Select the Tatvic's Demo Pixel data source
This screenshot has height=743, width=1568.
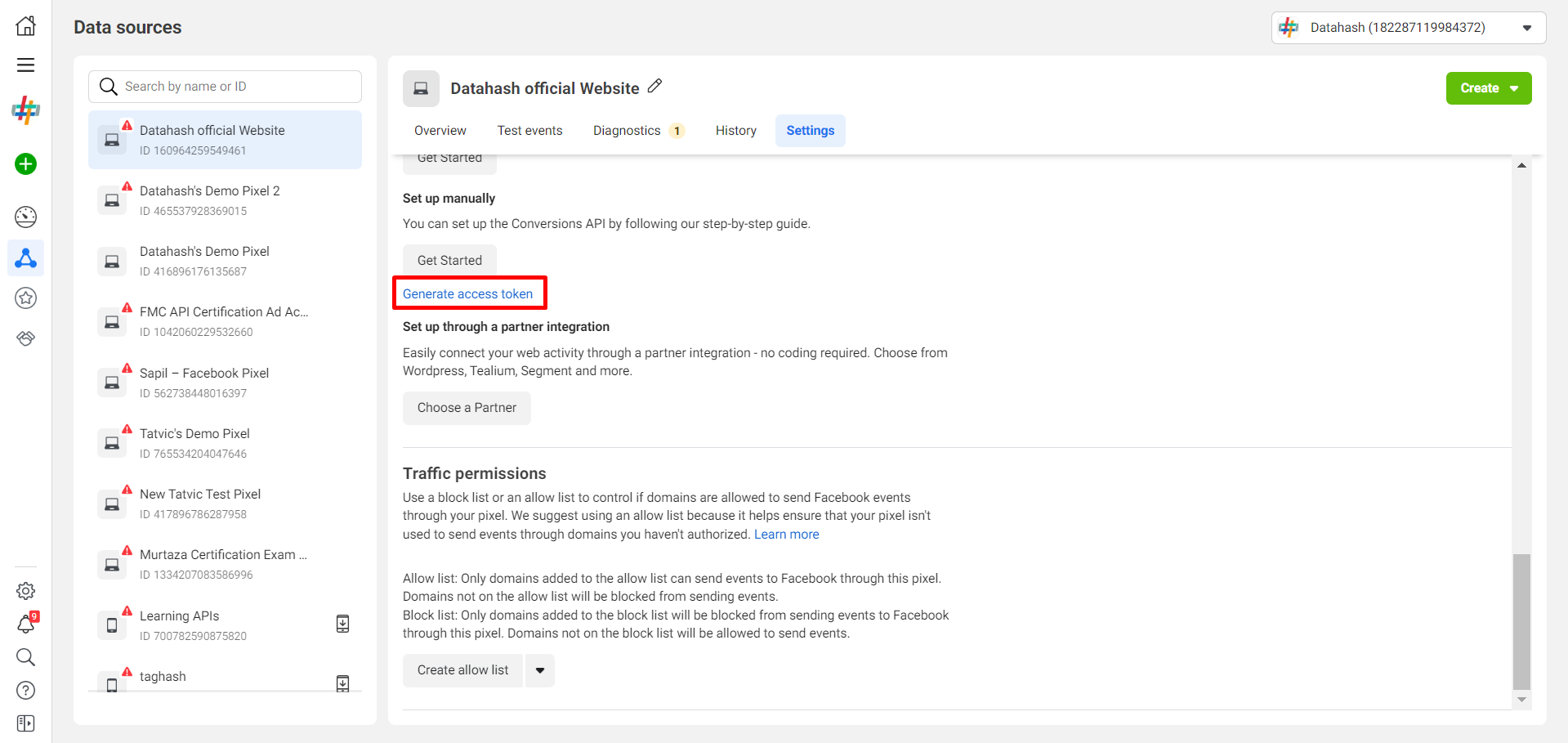pyautogui.click(x=225, y=443)
